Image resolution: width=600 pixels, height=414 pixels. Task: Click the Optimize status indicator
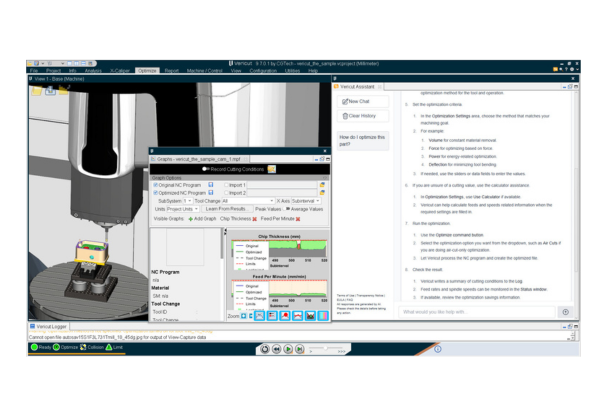coord(65,347)
